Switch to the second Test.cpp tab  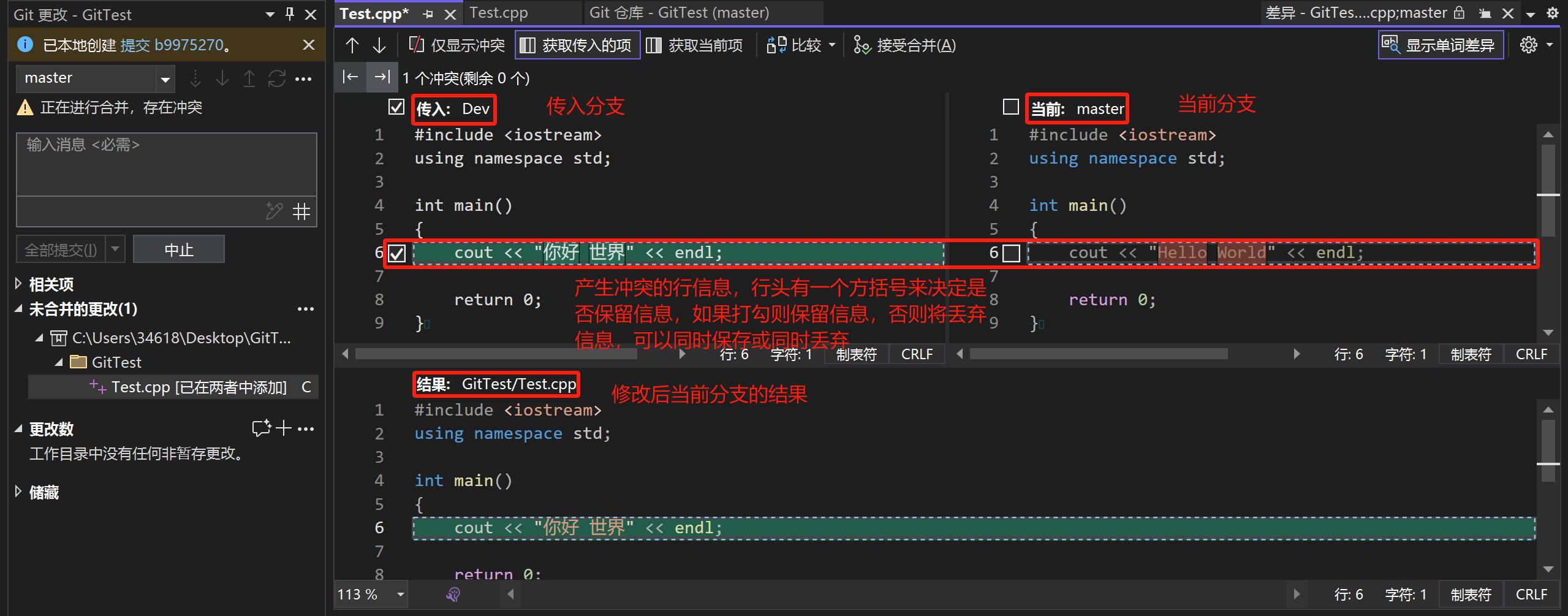tap(499, 12)
